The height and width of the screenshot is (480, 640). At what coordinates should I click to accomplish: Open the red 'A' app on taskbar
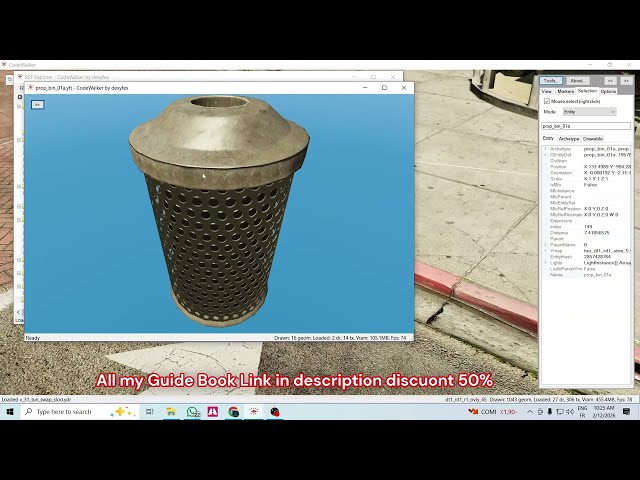[213, 412]
